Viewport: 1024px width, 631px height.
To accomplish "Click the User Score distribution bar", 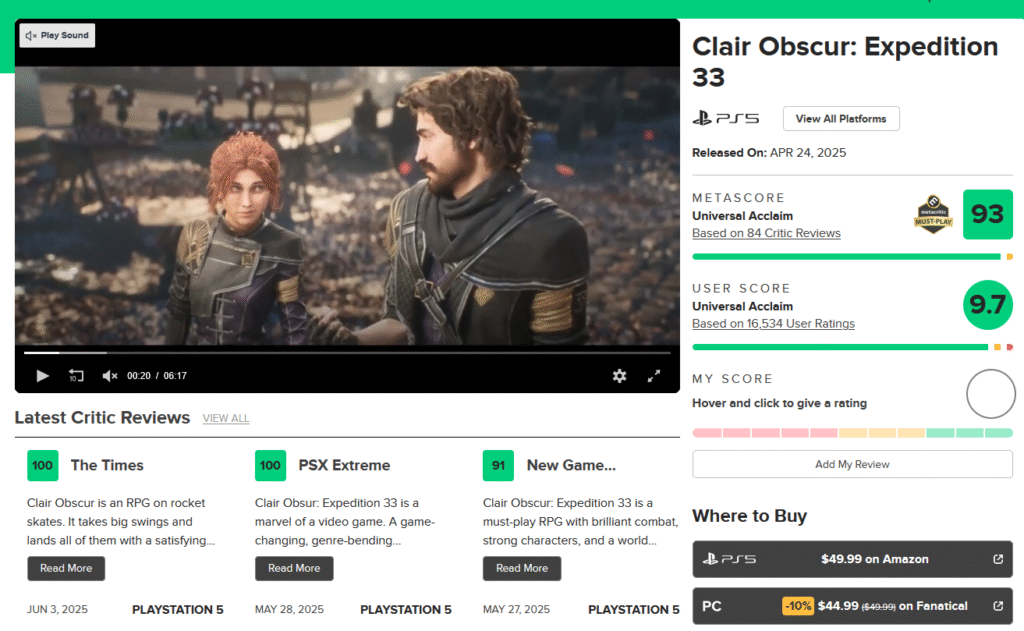I will [852, 347].
